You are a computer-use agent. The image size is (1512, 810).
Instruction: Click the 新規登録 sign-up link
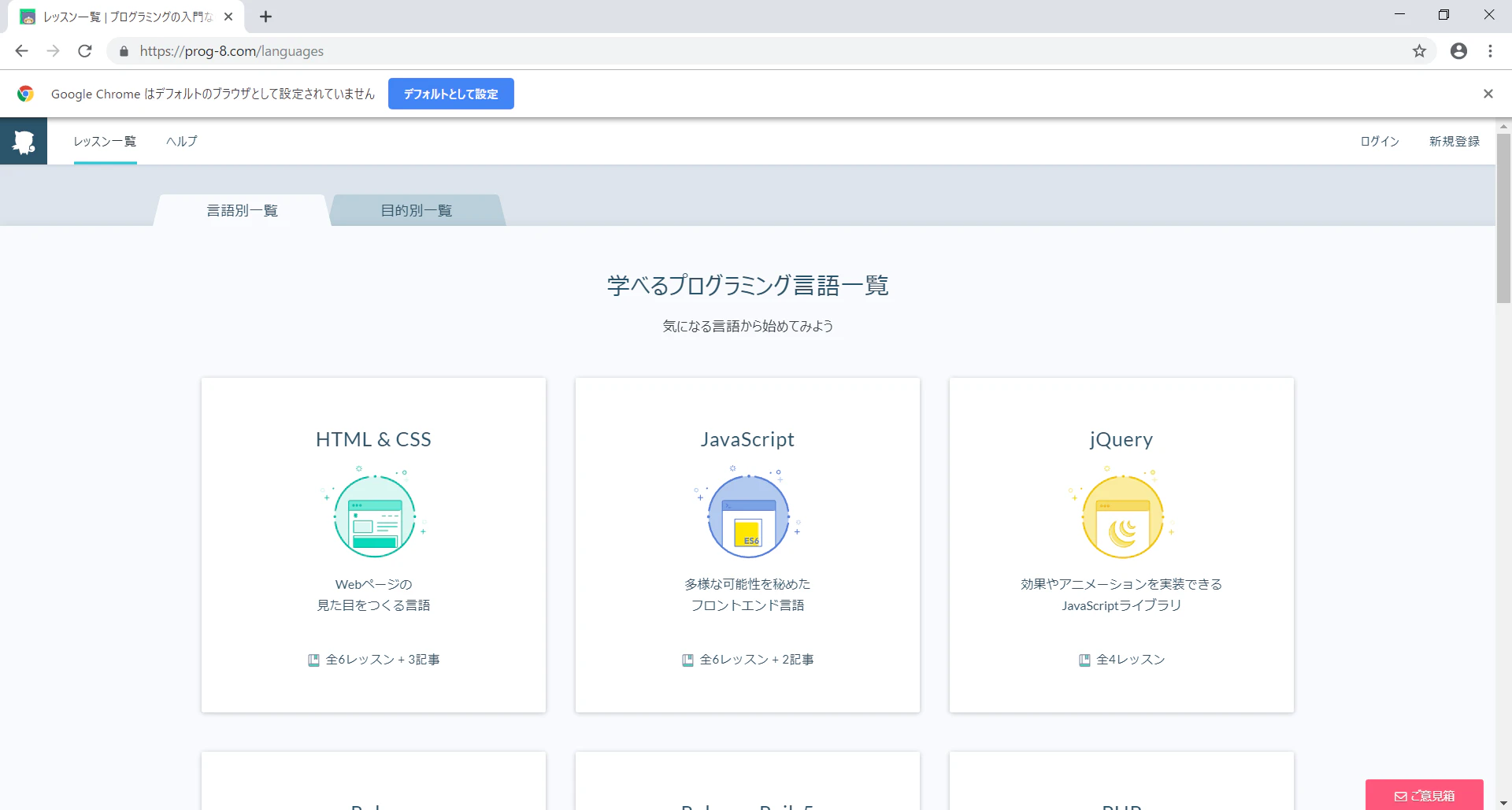pos(1455,142)
